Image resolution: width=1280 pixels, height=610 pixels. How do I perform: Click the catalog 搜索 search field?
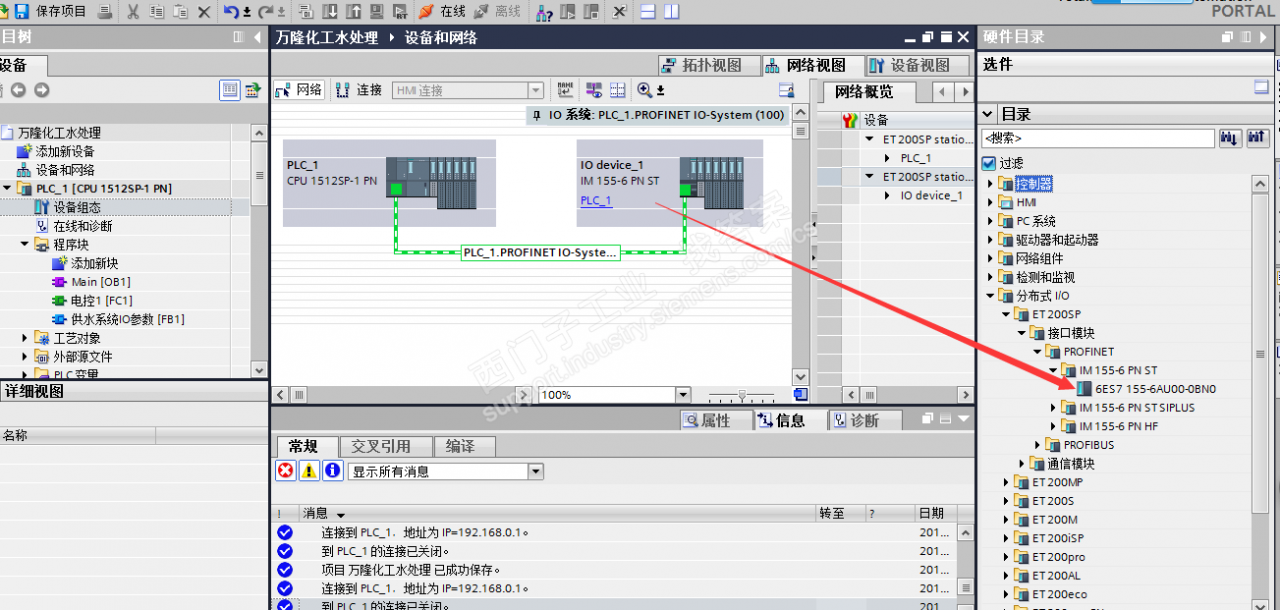[1097, 138]
